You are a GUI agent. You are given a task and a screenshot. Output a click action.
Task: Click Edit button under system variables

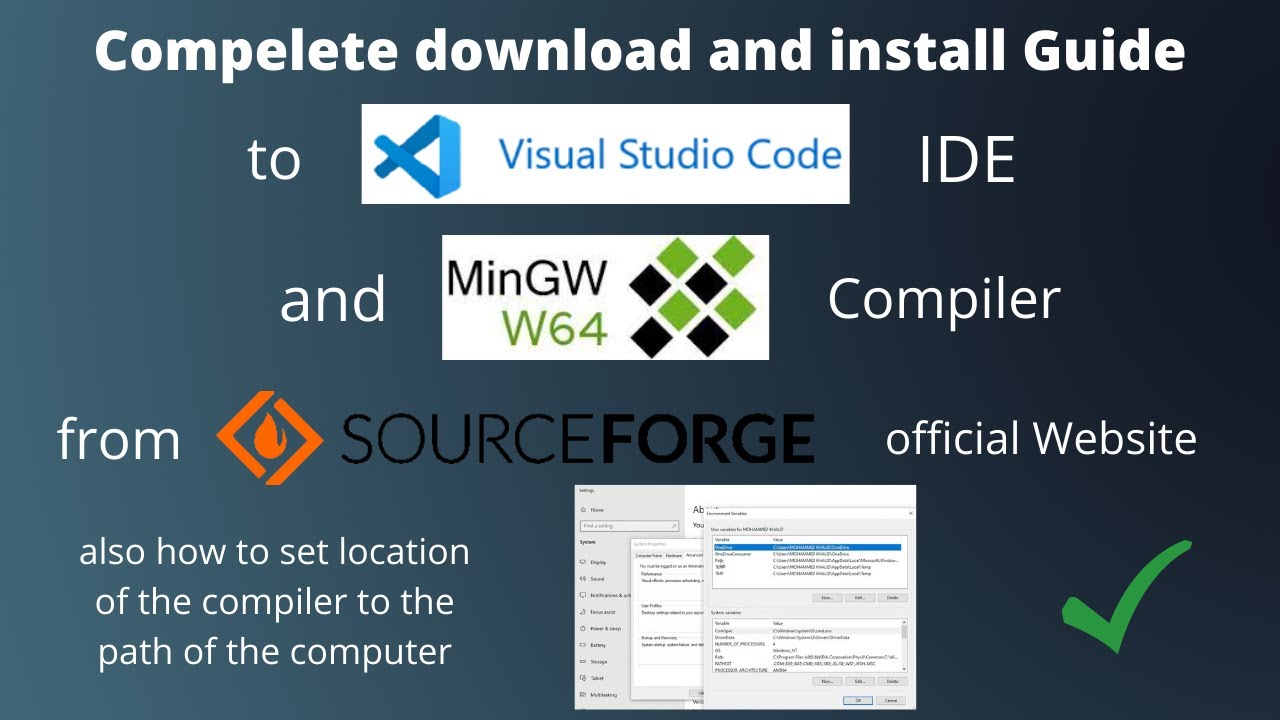(860, 681)
